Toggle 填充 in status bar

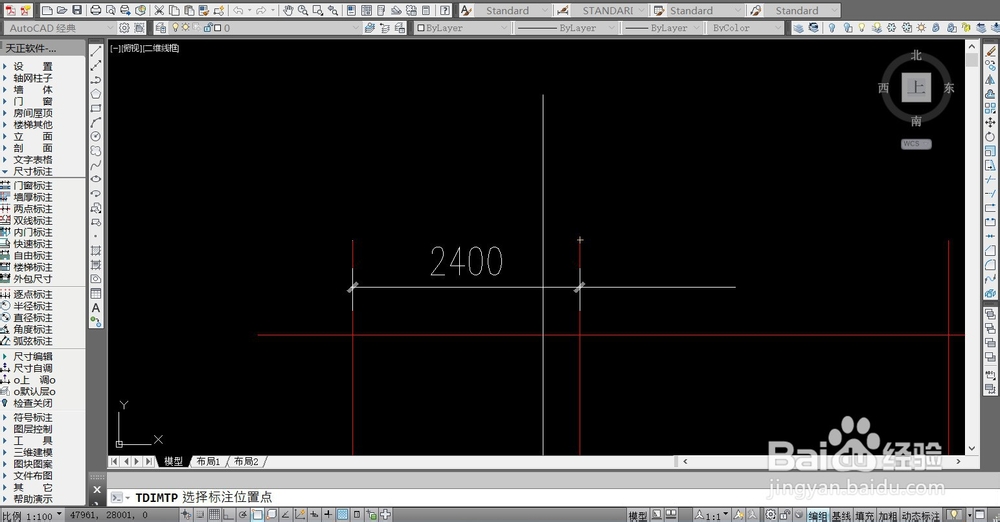pyautogui.click(x=864, y=516)
